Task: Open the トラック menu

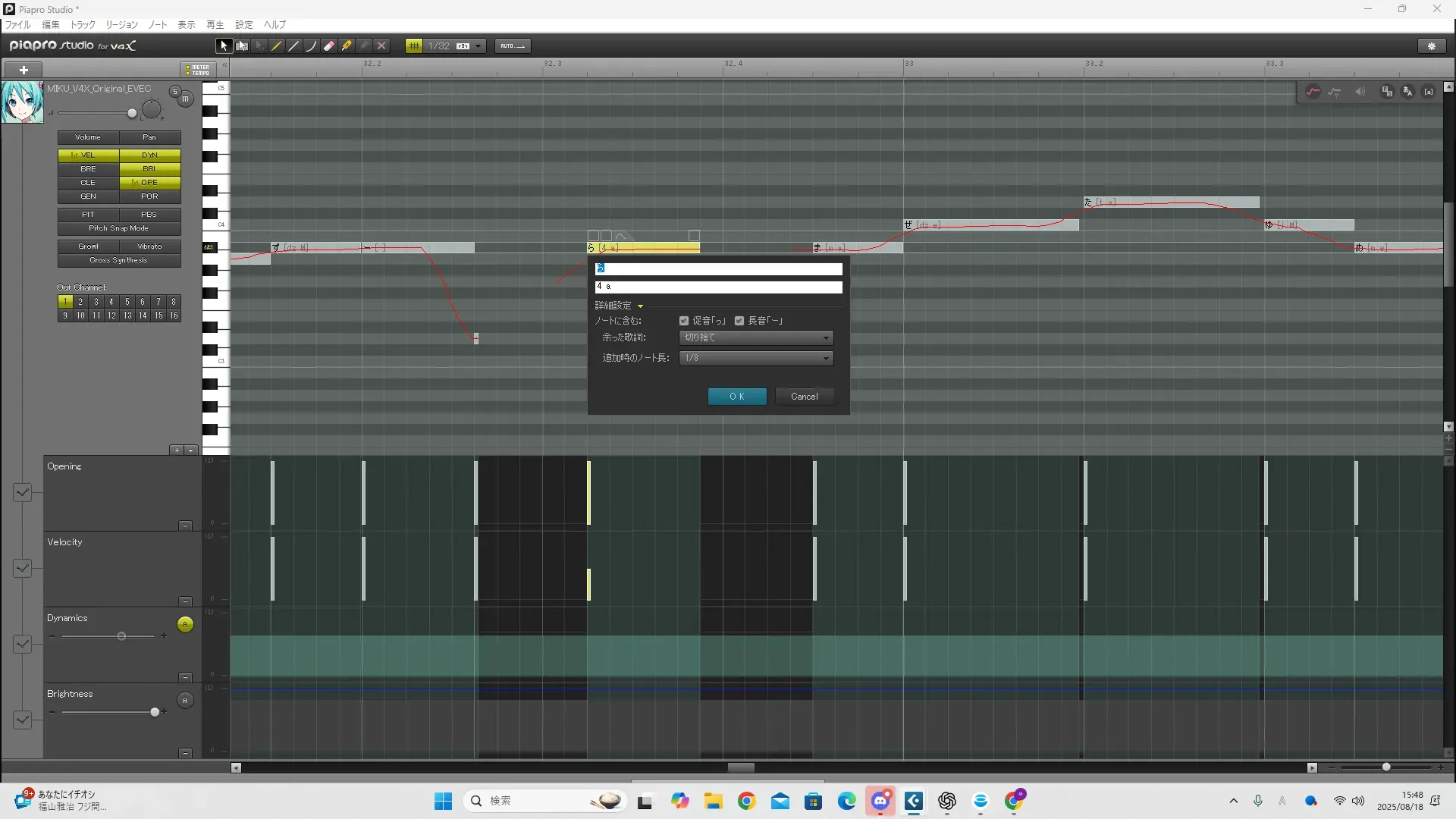Action: tap(83, 24)
